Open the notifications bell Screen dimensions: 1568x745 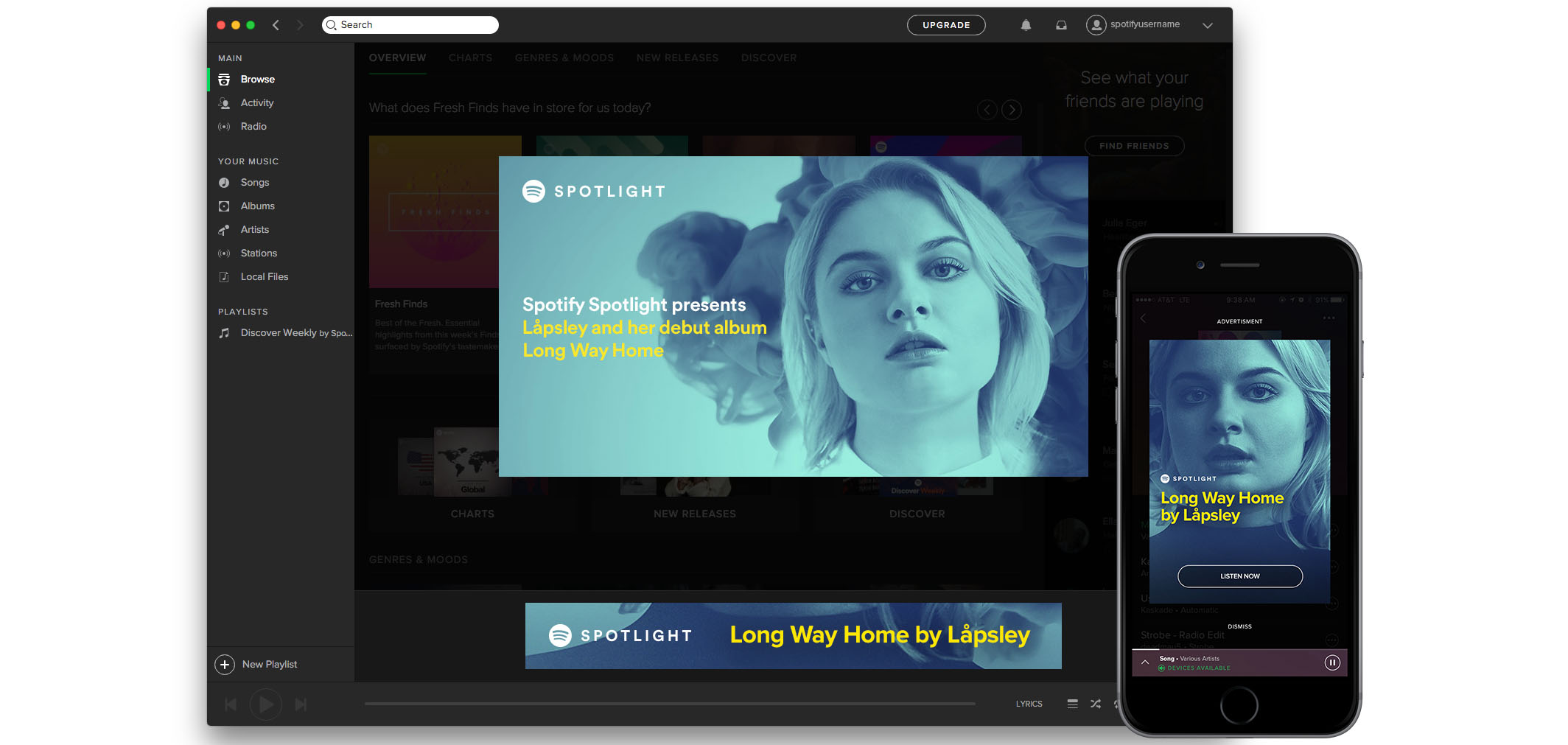(x=1026, y=25)
